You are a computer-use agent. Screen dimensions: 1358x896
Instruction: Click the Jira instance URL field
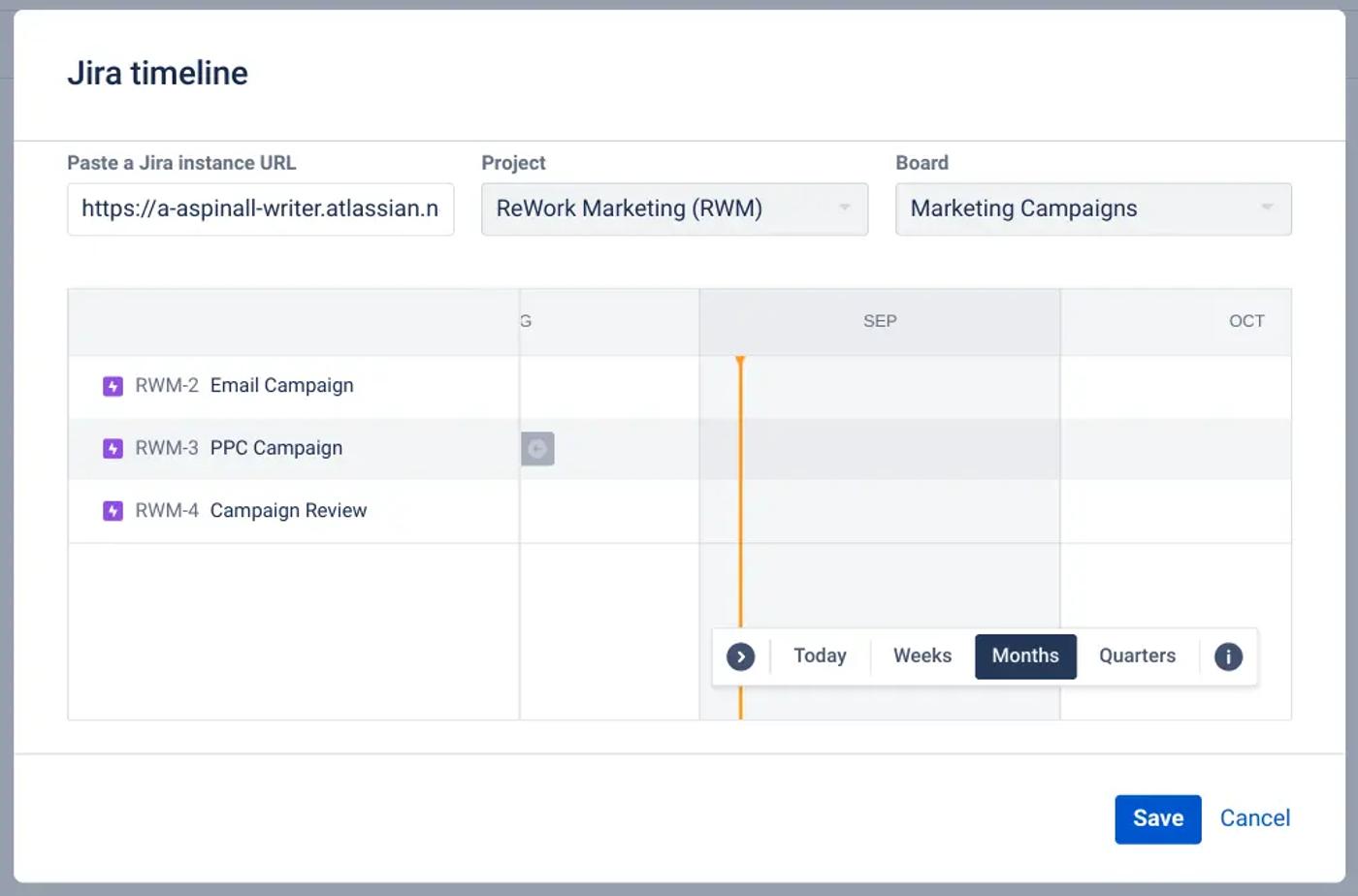[260, 208]
